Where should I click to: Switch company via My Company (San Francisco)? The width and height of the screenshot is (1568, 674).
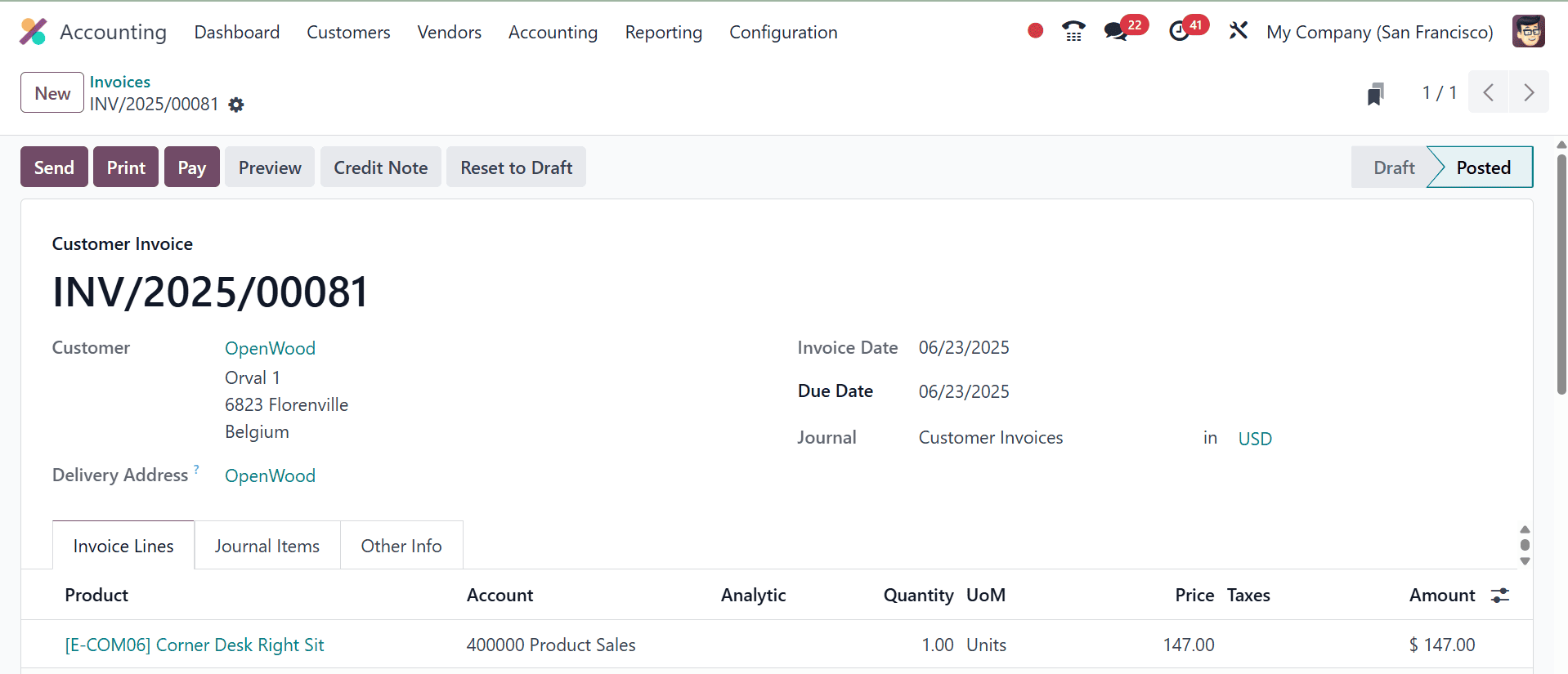(1379, 32)
